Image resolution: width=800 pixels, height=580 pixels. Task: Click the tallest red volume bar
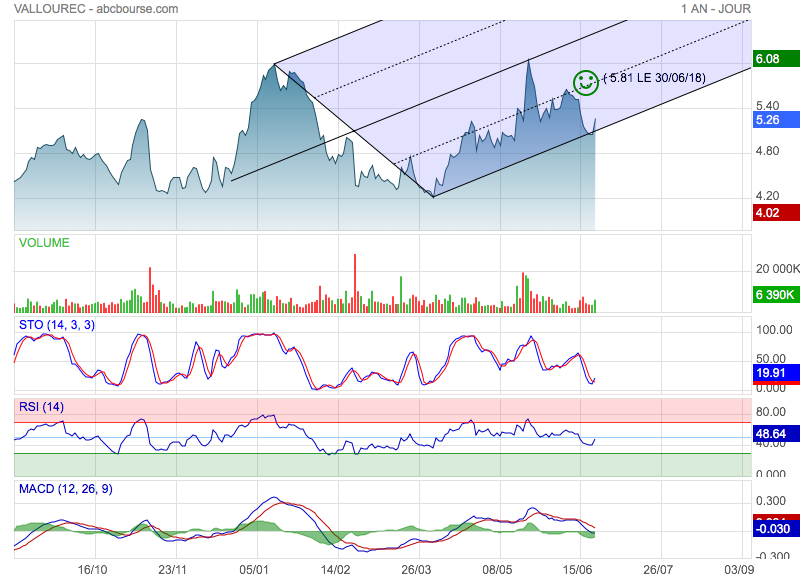[x=355, y=283]
